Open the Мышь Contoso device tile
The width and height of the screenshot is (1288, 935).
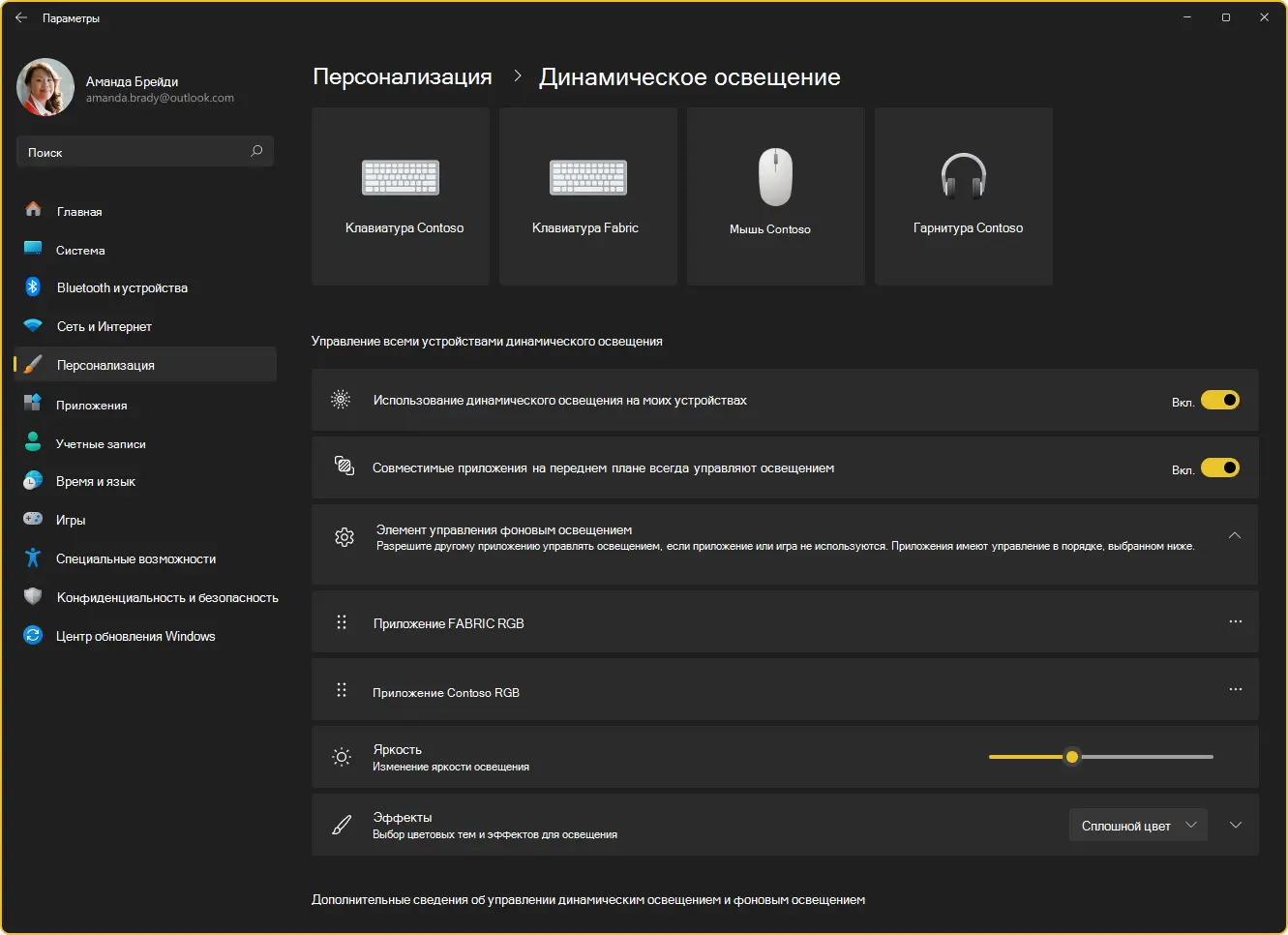click(x=775, y=196)
